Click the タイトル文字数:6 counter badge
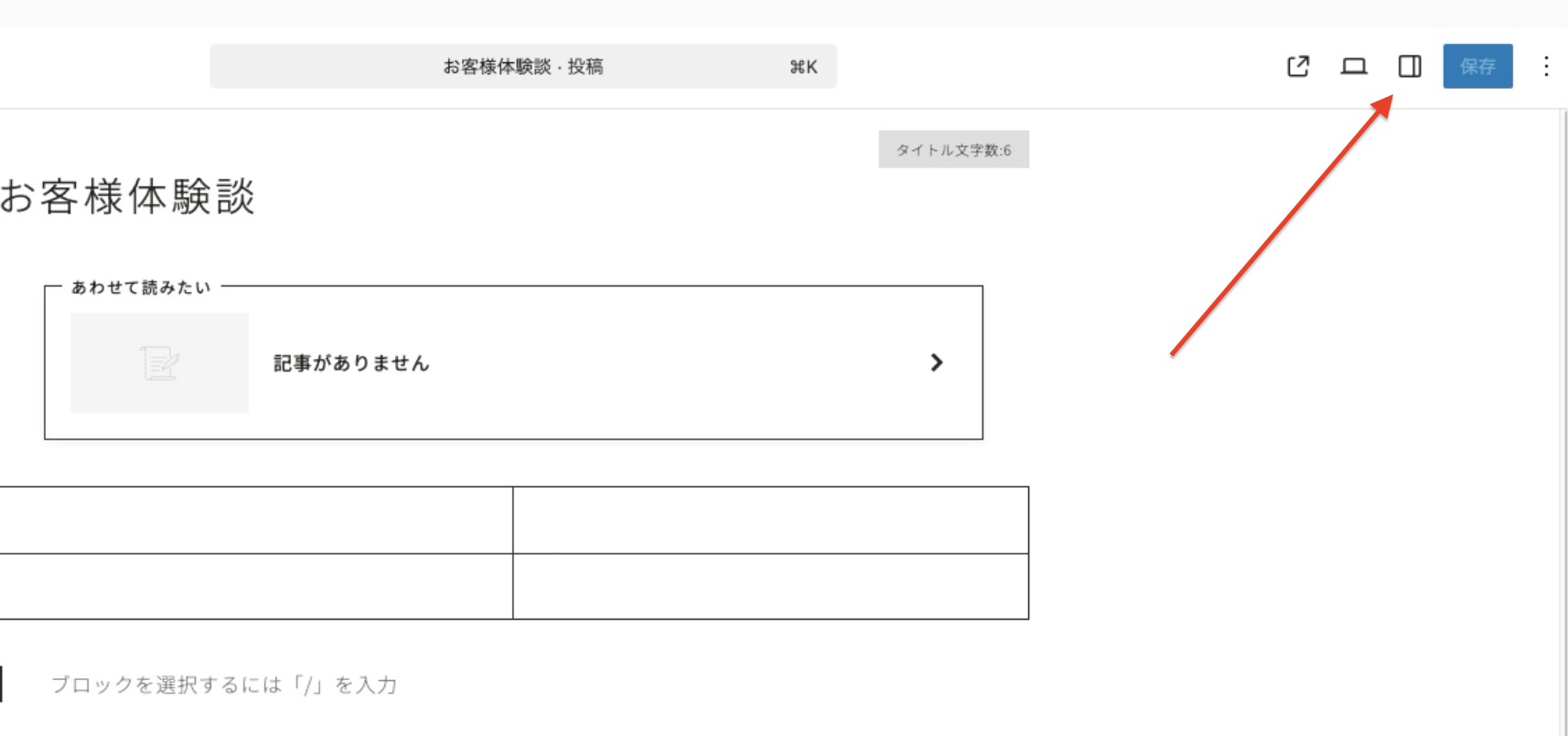 click(x=953, y=150)
